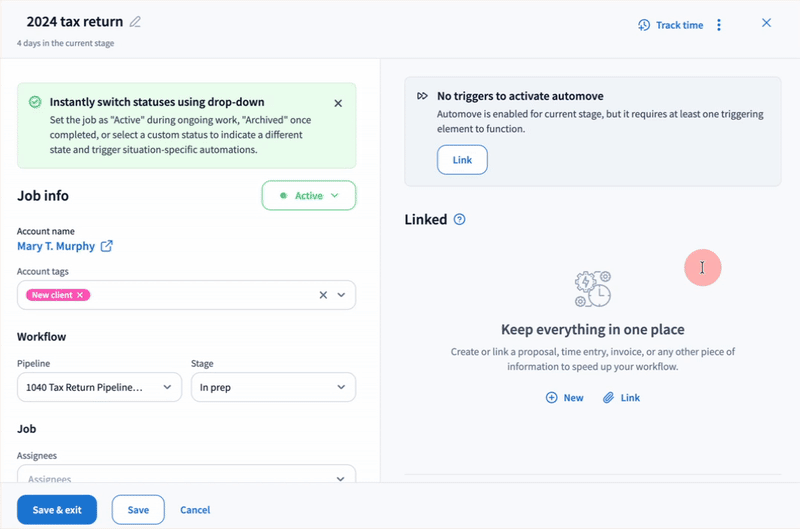800x529 pixels.
Task: Click the paperclip Link option
Action: pyautogui.click(x=621, y=398)
